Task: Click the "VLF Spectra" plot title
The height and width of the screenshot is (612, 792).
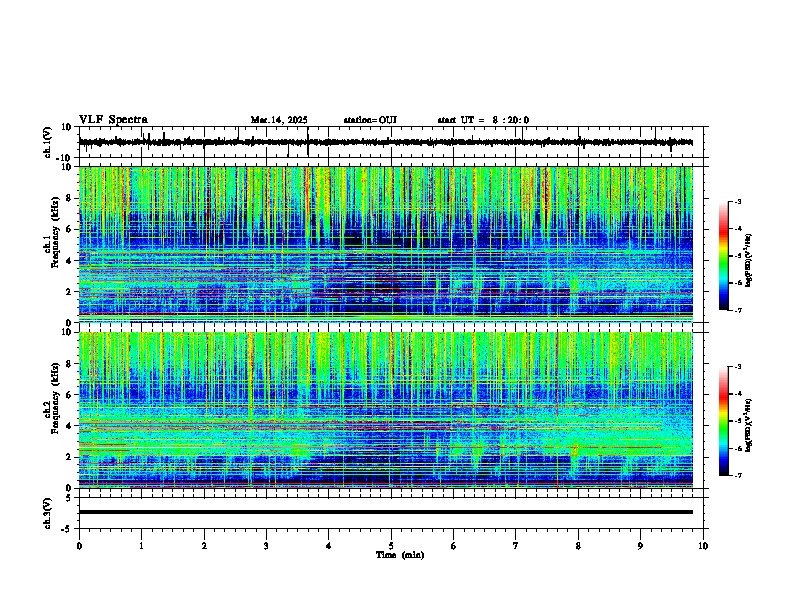Action: [113, 120]
